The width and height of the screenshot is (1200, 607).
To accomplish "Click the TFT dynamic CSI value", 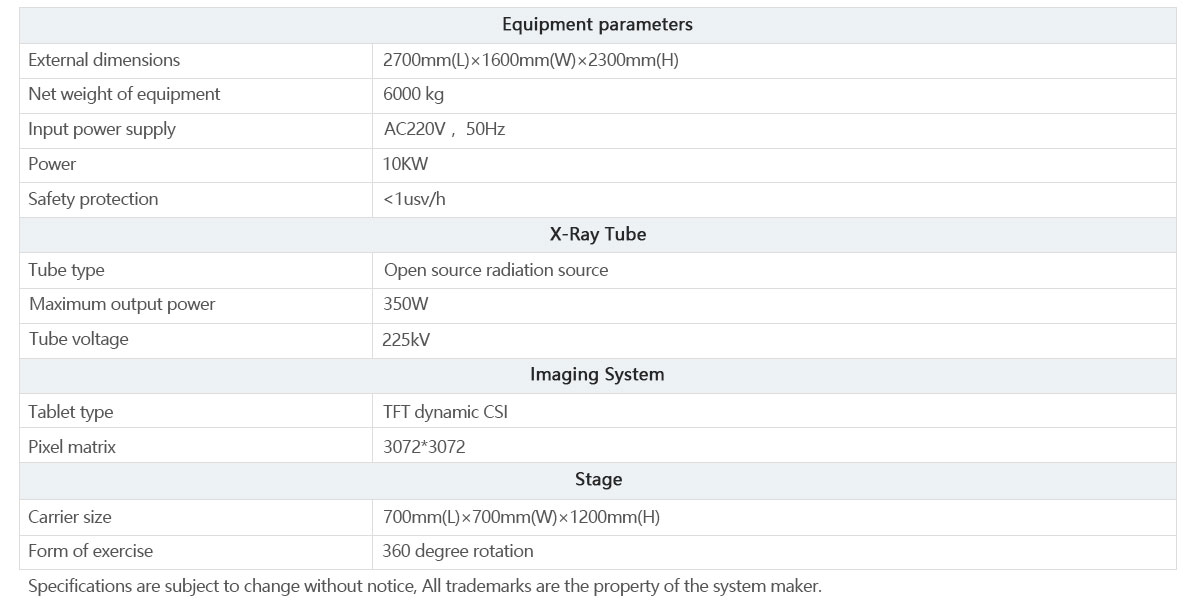I will (x=445, y=412).
